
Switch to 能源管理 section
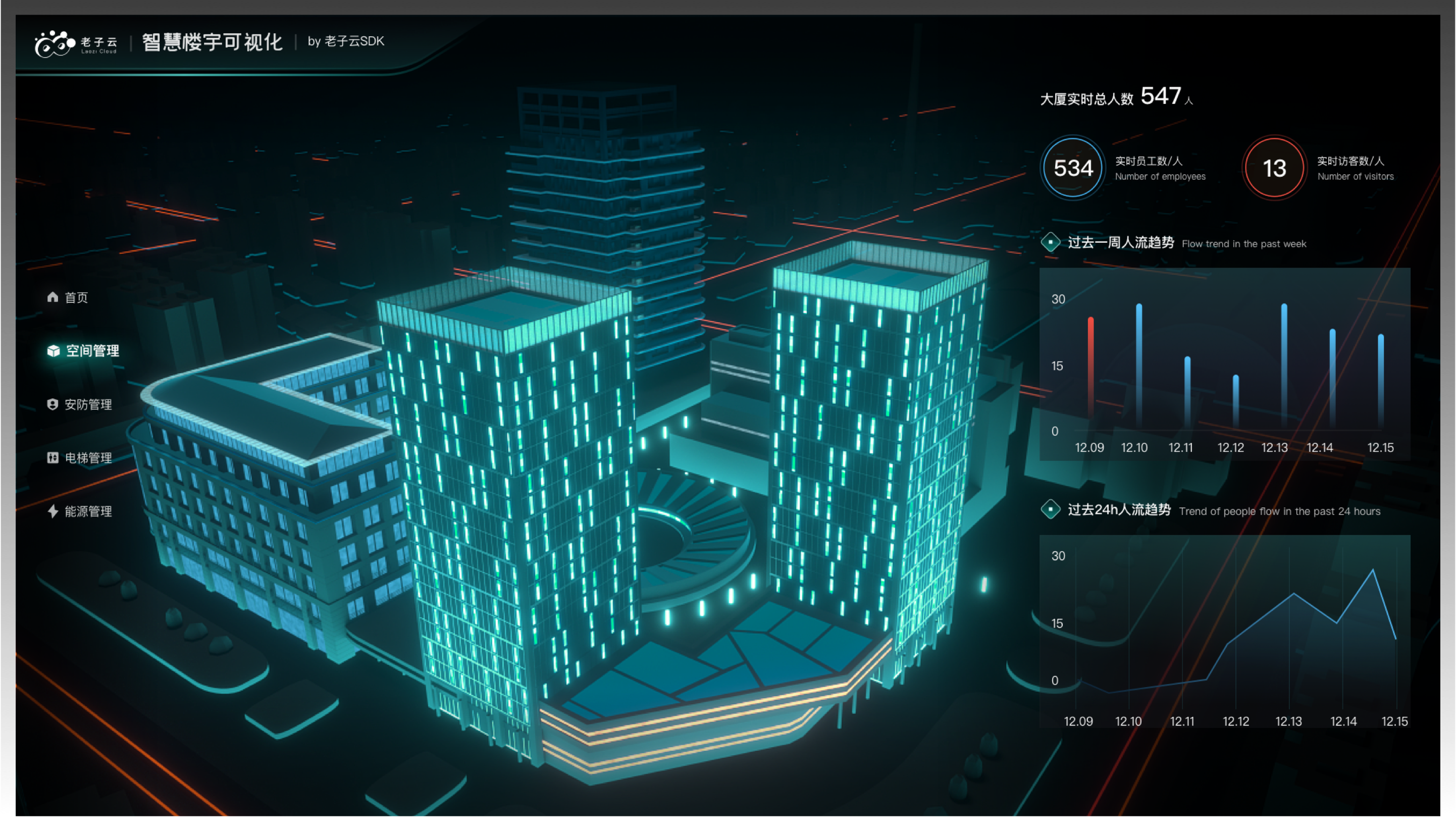(88, 511)
